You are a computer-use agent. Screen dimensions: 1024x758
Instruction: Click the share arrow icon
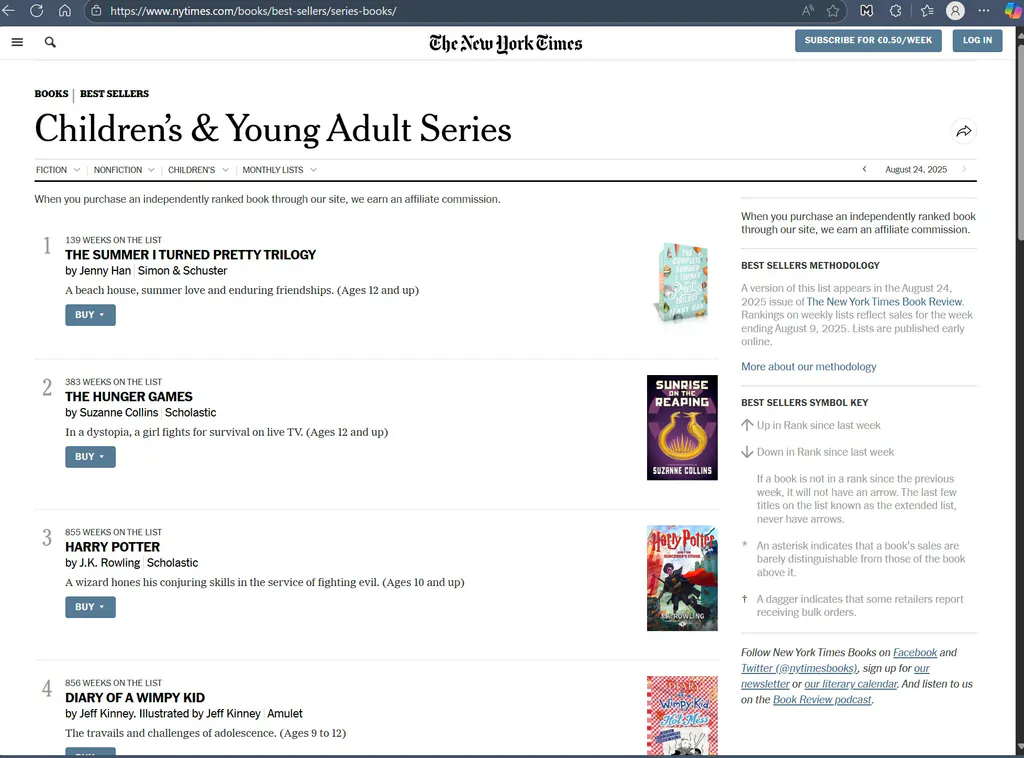(963, 131)
